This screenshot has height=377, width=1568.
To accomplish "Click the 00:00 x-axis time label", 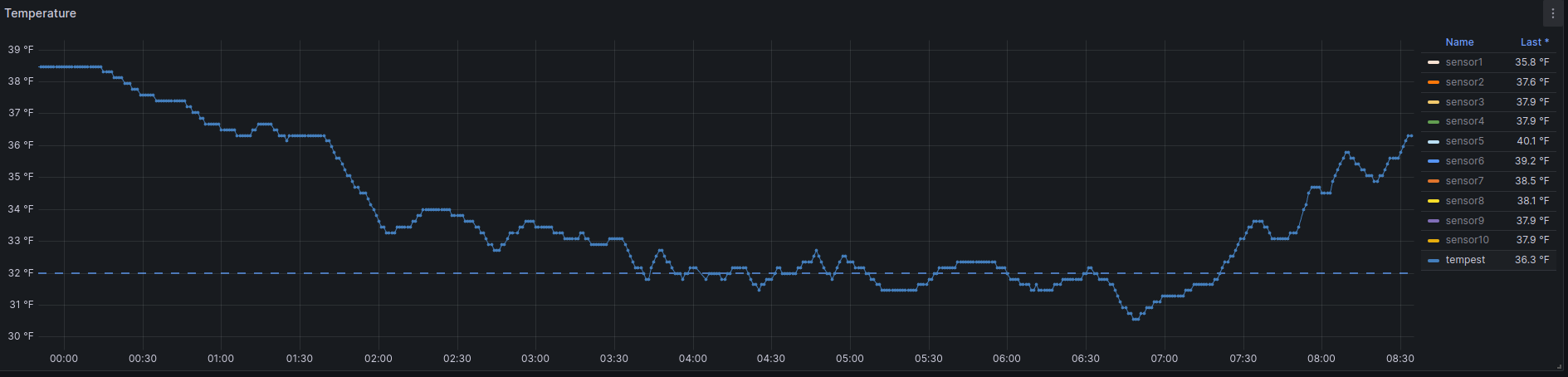I will [64, 359].
